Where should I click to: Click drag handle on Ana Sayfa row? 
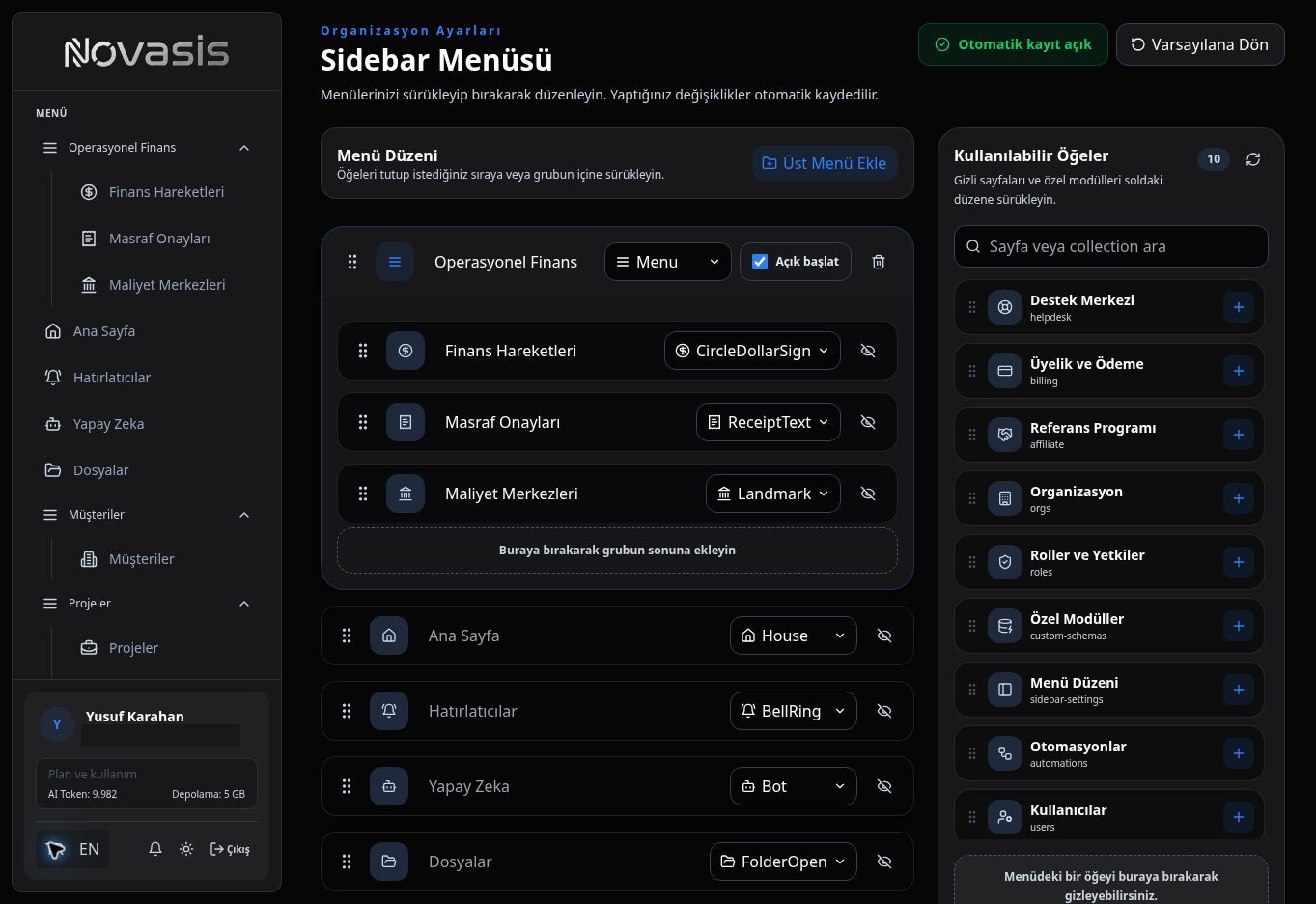click(x=347, y=636)
